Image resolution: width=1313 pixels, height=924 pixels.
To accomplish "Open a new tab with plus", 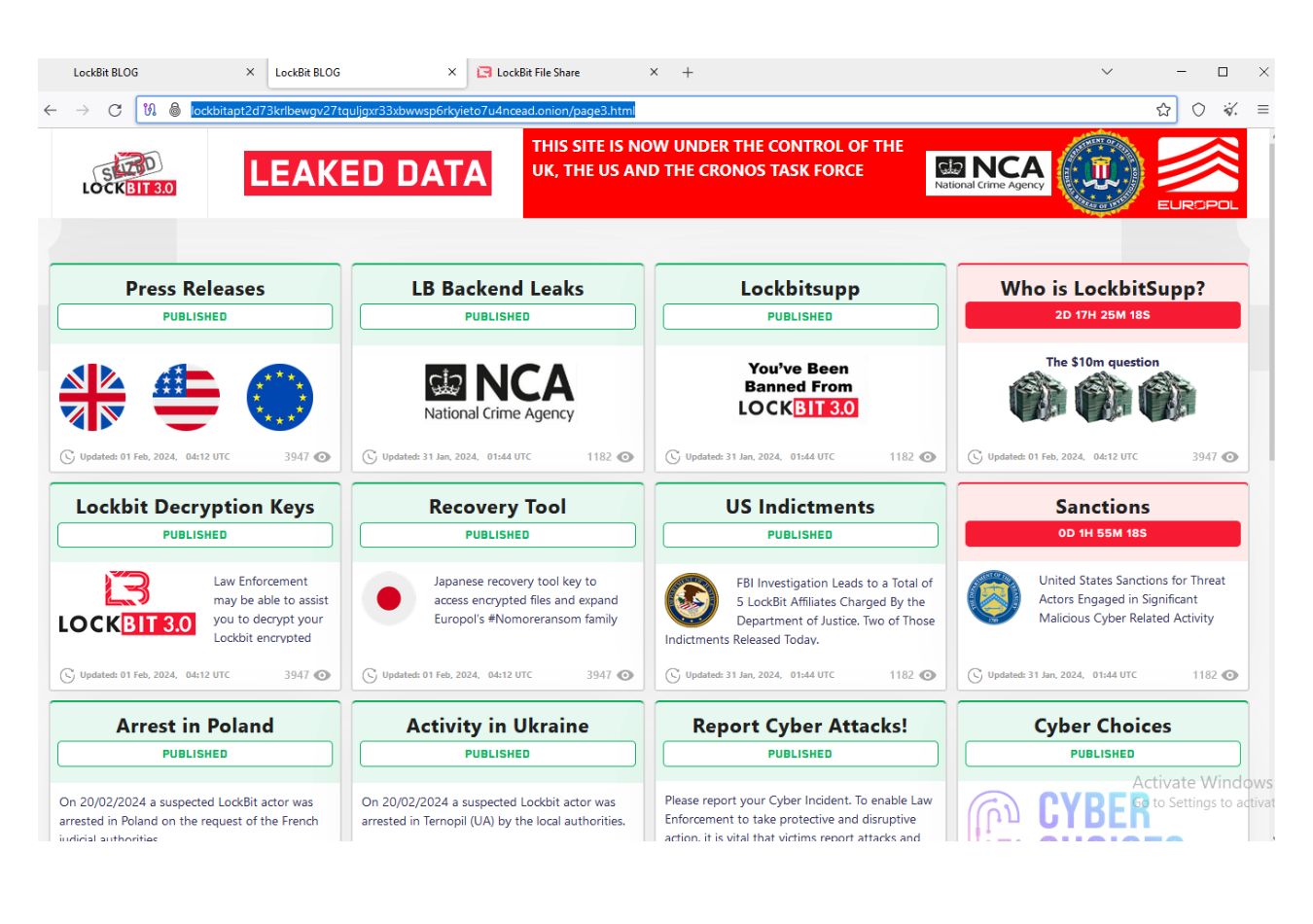I will tap(688, 72).
